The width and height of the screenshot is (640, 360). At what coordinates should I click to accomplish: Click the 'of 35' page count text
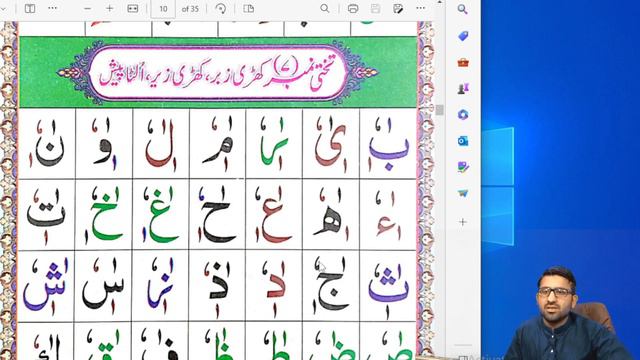[x=190, y=9]
